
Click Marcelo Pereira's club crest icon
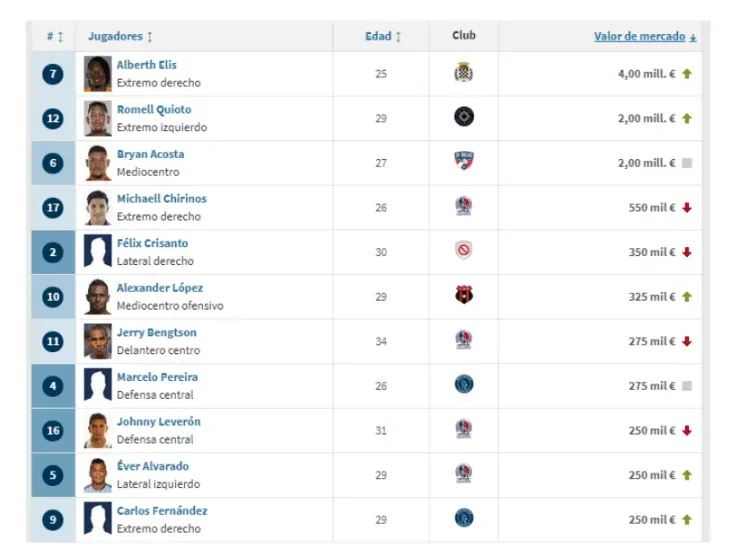tap(463, 385)
